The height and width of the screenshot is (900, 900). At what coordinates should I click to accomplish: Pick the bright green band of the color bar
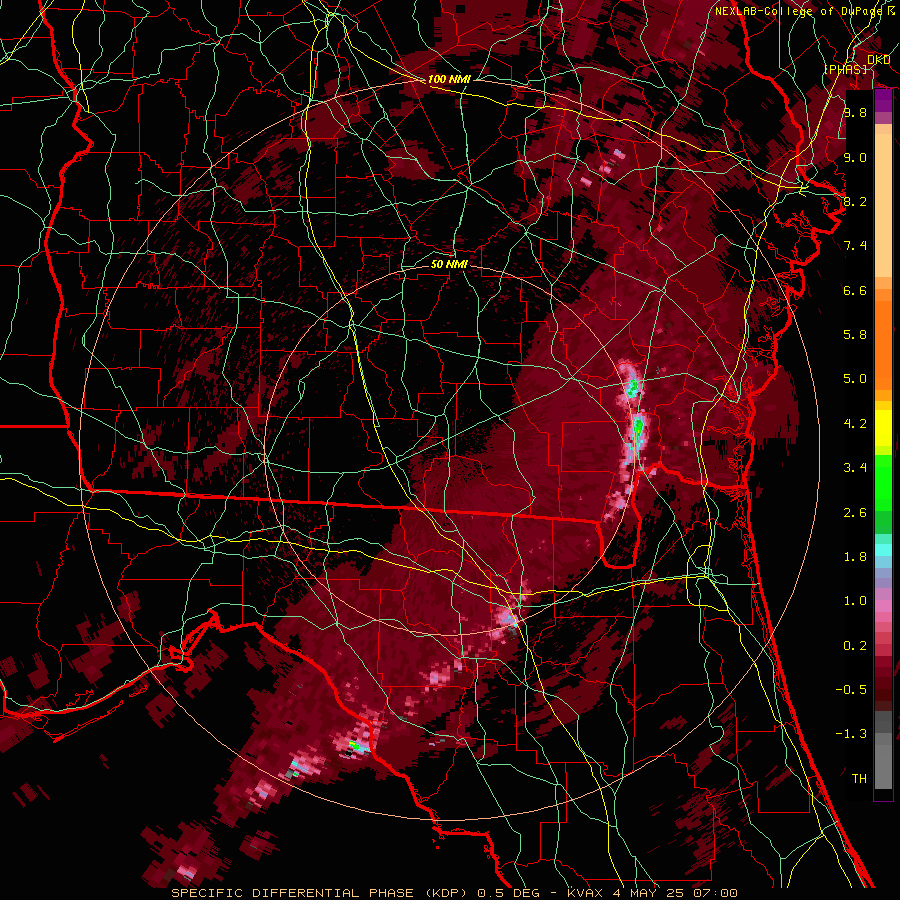coord(883,482)
